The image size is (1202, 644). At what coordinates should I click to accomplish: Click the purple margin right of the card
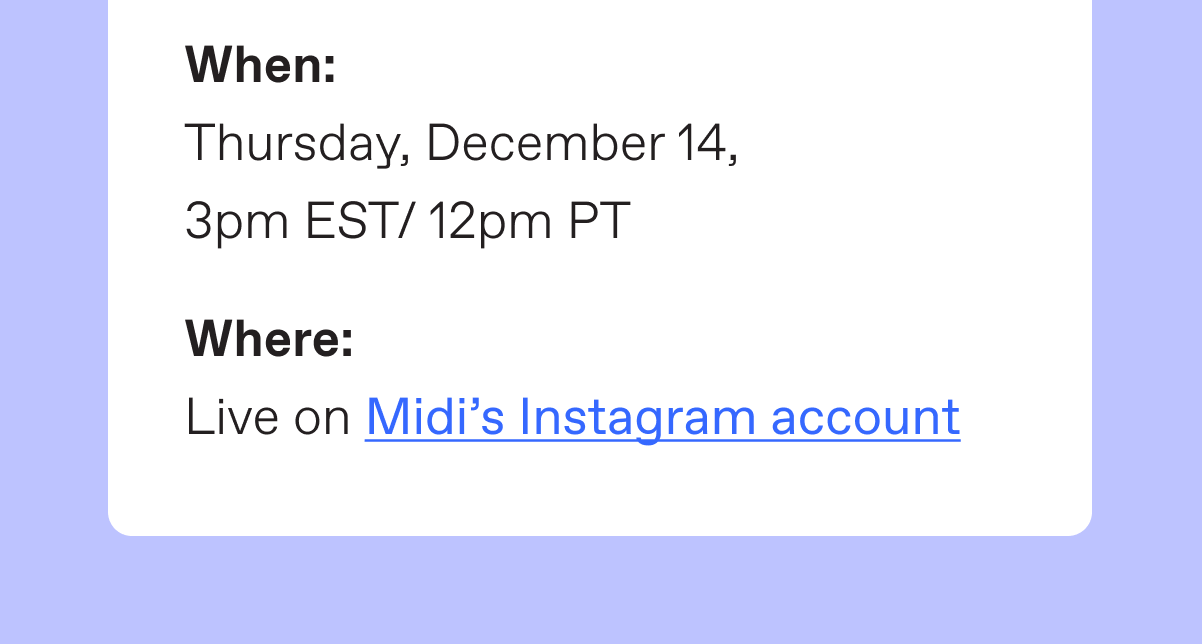[1147, 270]
